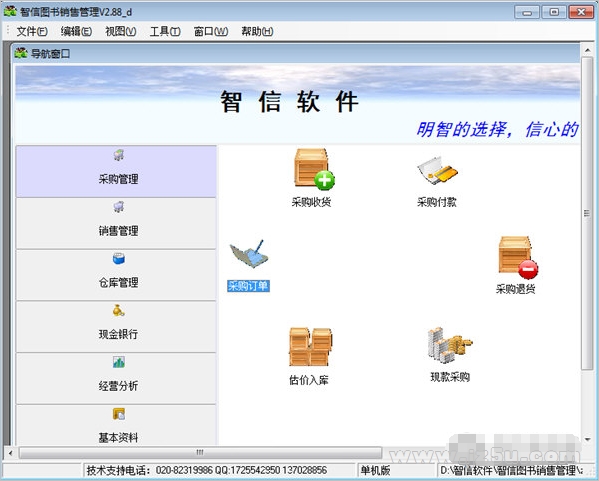Click the highlighted 采购订单 label
This screenshot has width=599, height=481.
pos(248,286)
